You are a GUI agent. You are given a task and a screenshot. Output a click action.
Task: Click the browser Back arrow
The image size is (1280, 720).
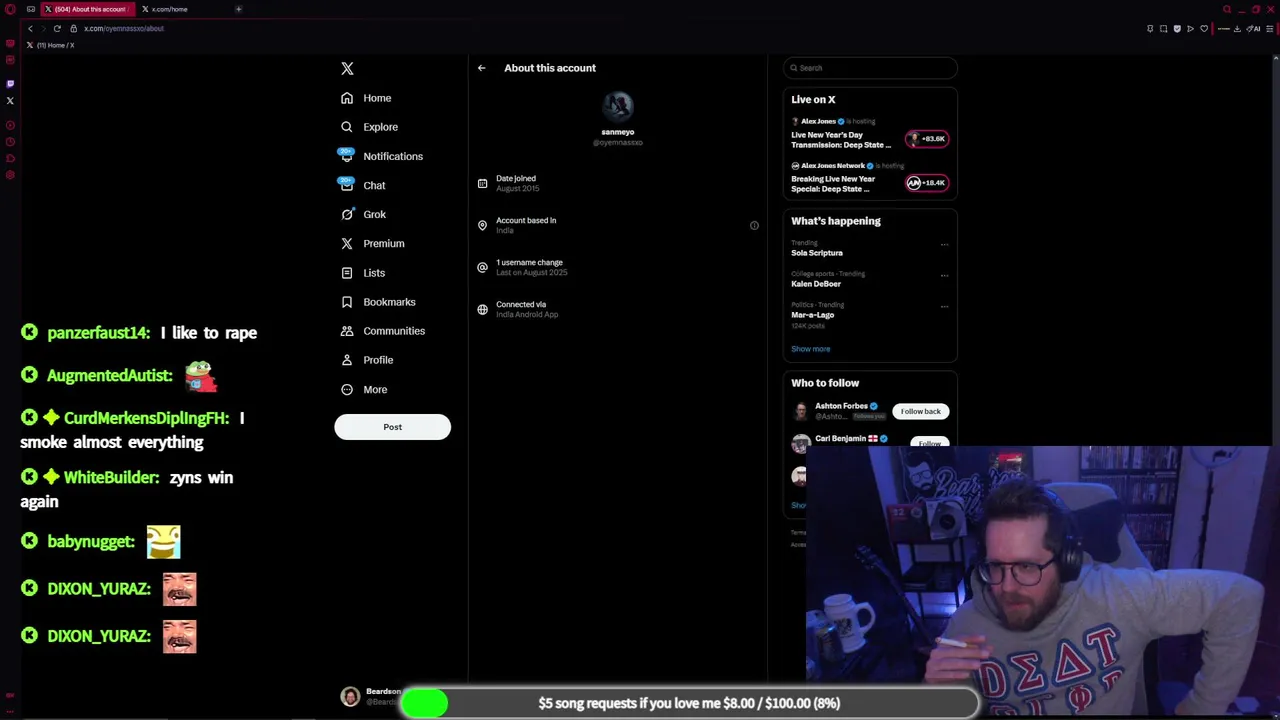[30, 28]
